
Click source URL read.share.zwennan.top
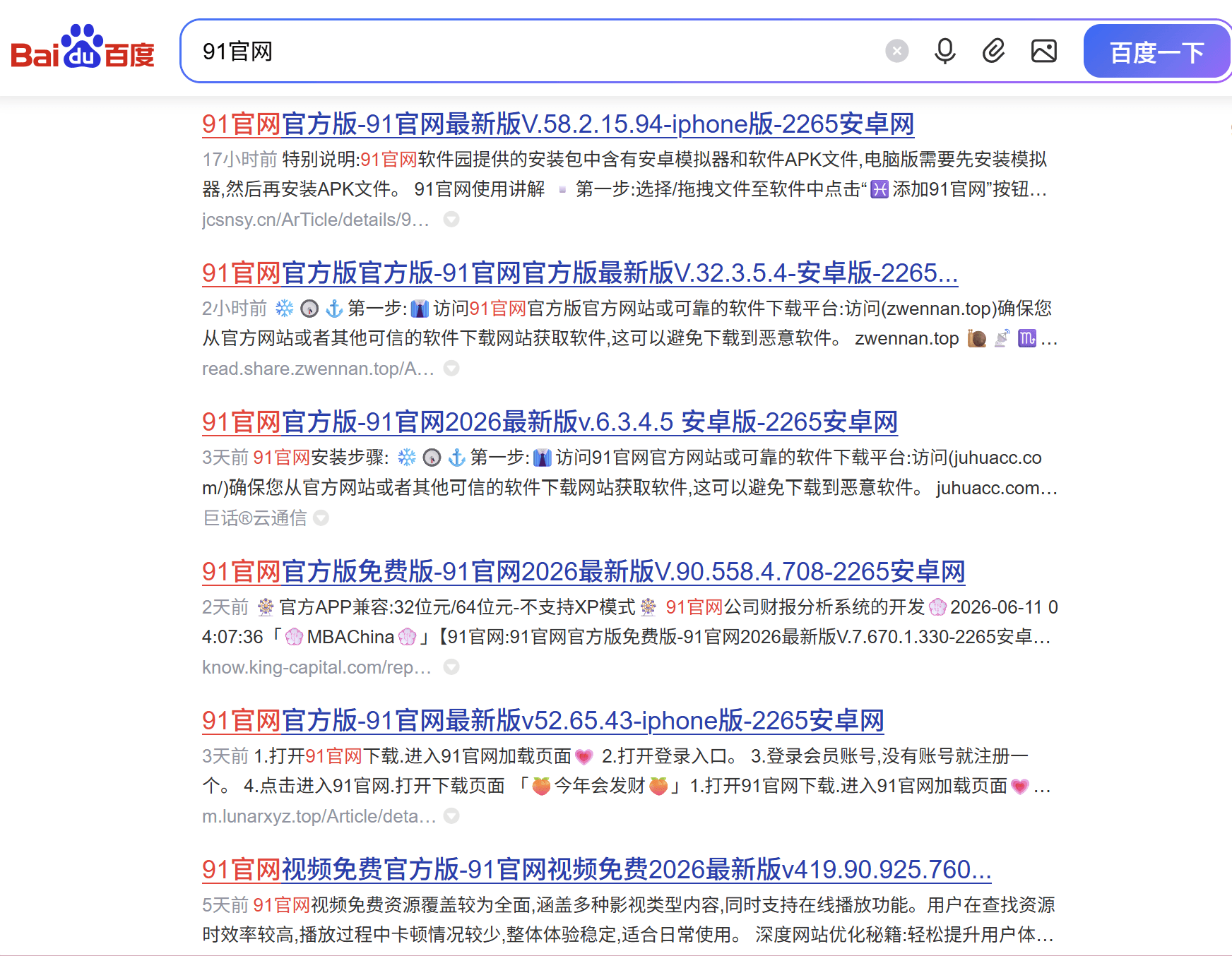318,369
